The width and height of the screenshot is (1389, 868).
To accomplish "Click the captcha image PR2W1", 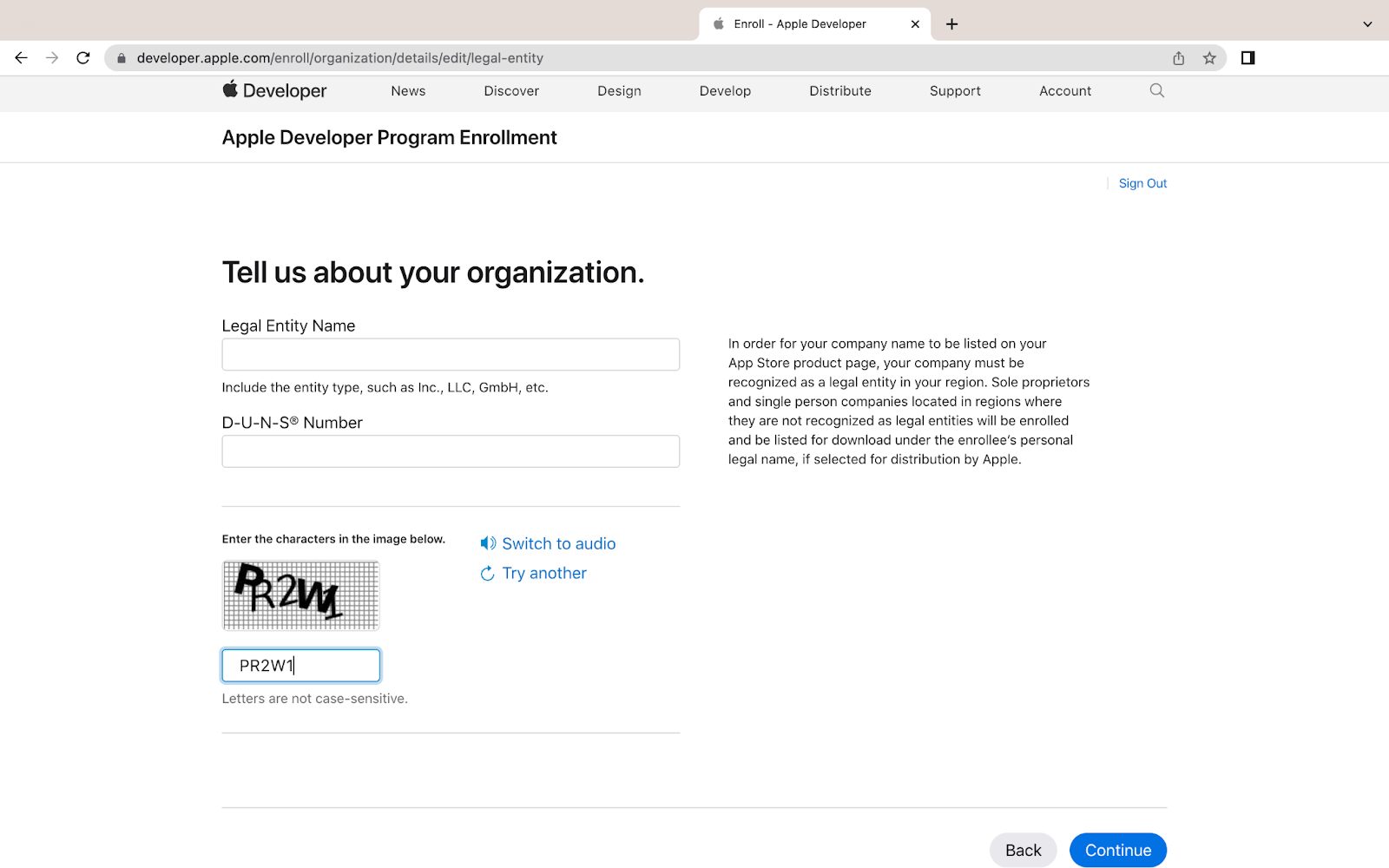I will coord(301,595).
